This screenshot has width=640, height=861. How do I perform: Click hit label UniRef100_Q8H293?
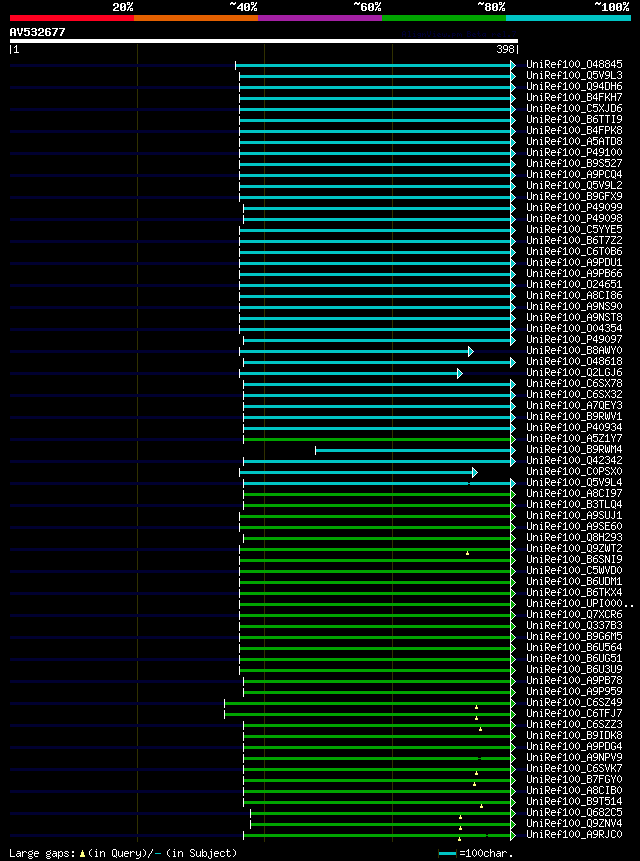pos(574,536)
